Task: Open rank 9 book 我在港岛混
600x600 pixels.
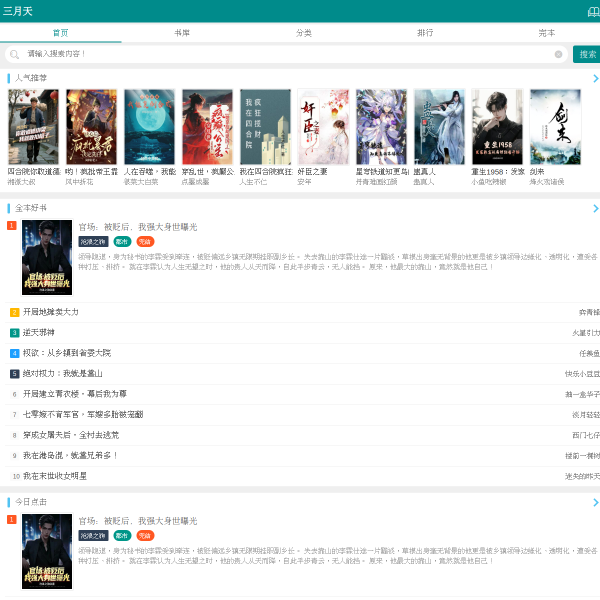Action: [71, 455]
